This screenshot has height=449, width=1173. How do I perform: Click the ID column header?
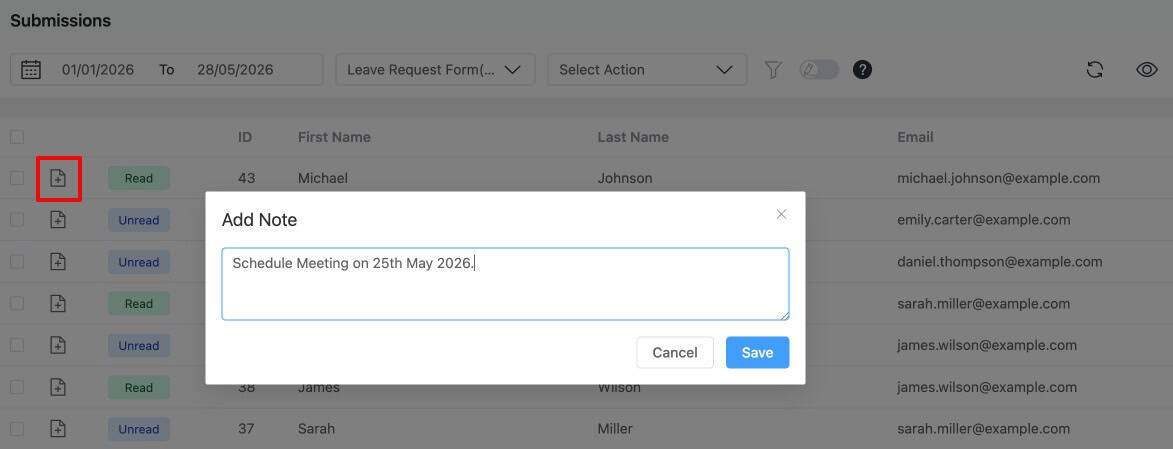point(245,137)
